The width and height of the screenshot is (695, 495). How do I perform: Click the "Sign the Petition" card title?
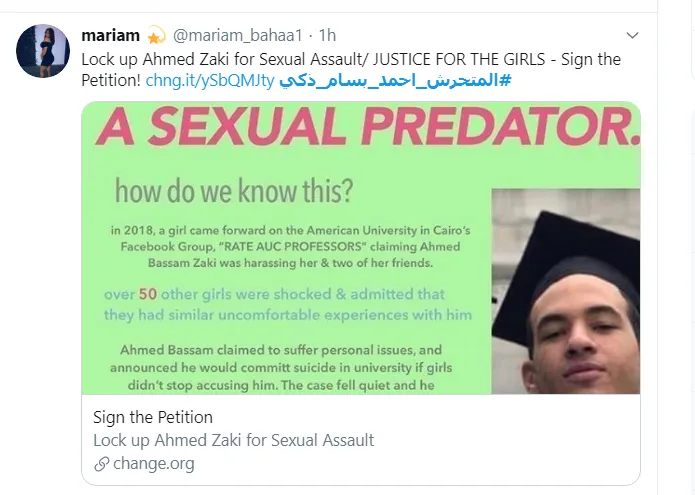(153, 417)
